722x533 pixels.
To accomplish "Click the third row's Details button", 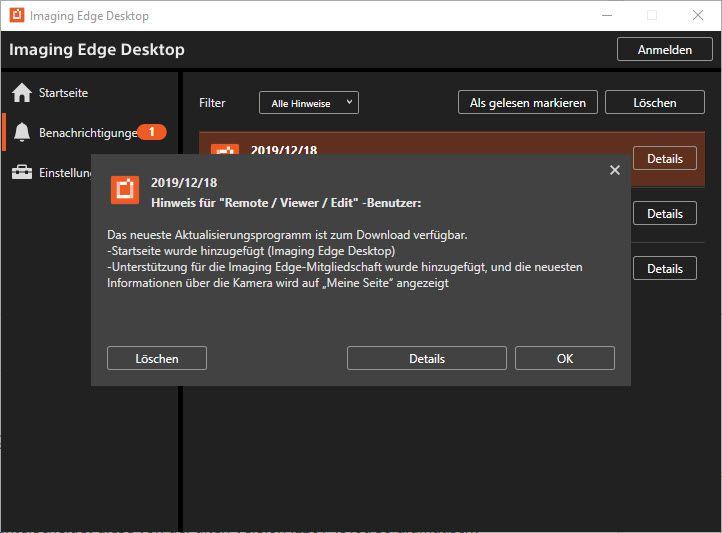I will pyautogui.click(x=664, y=268).
